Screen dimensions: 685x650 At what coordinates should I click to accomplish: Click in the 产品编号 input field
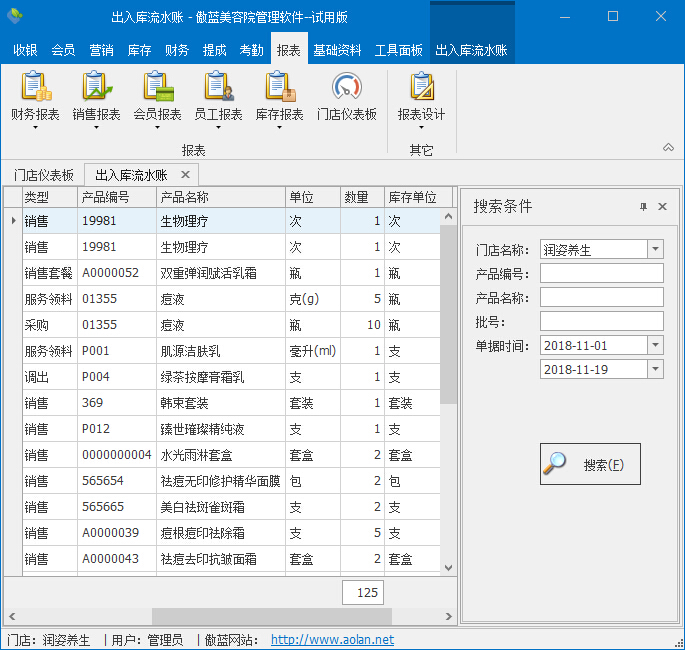[x=601, y=273]
